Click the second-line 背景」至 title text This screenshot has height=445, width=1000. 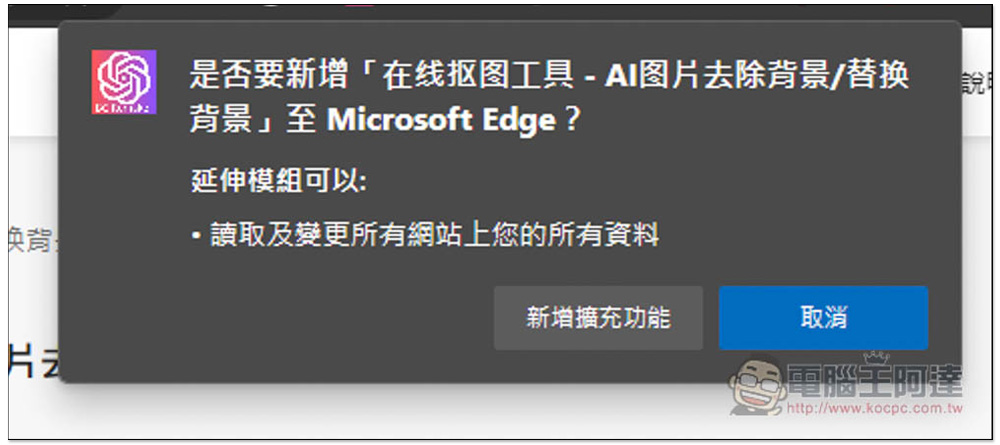pyautogui.click(x=253, y=120)
